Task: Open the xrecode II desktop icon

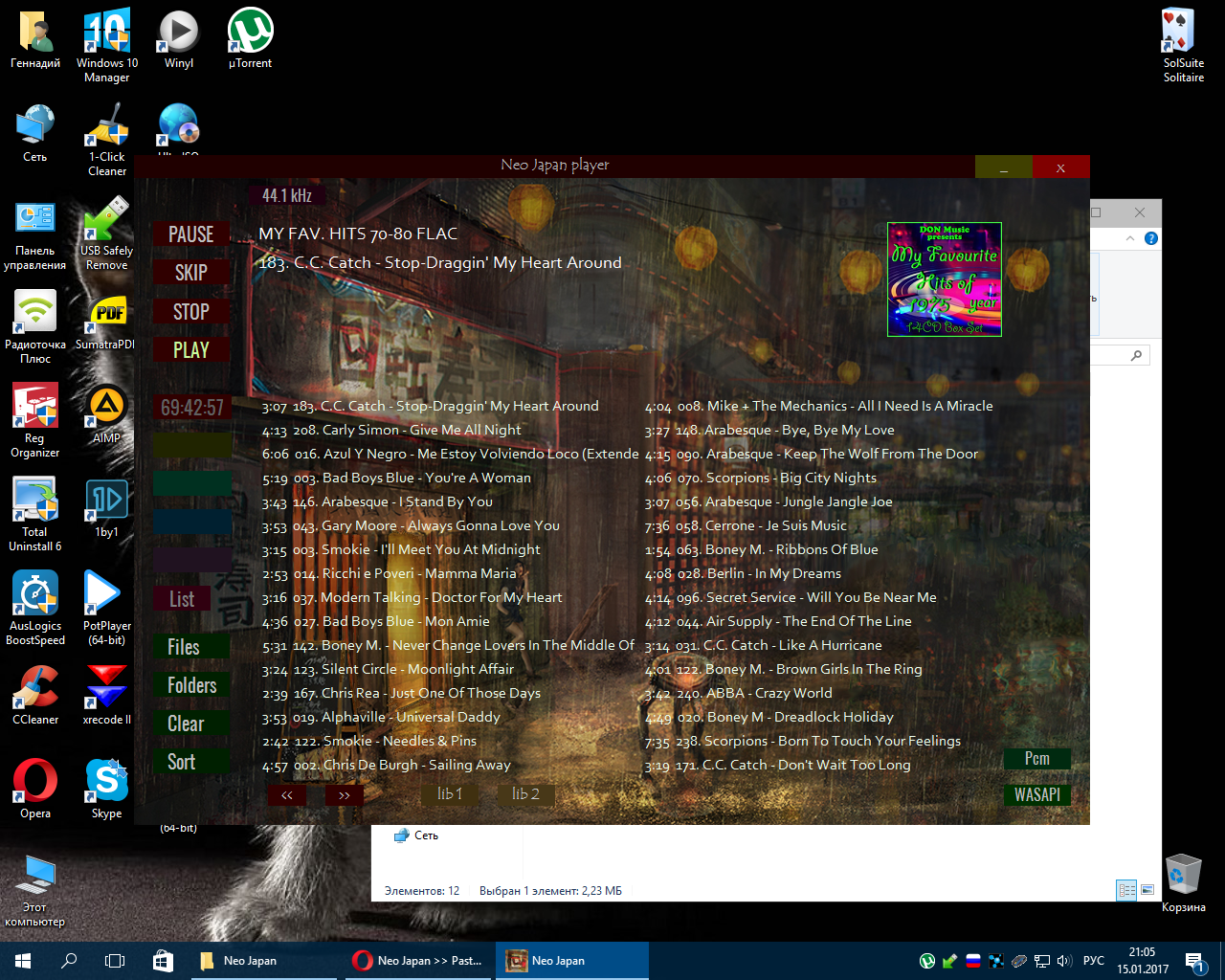Action: [106, 696]
